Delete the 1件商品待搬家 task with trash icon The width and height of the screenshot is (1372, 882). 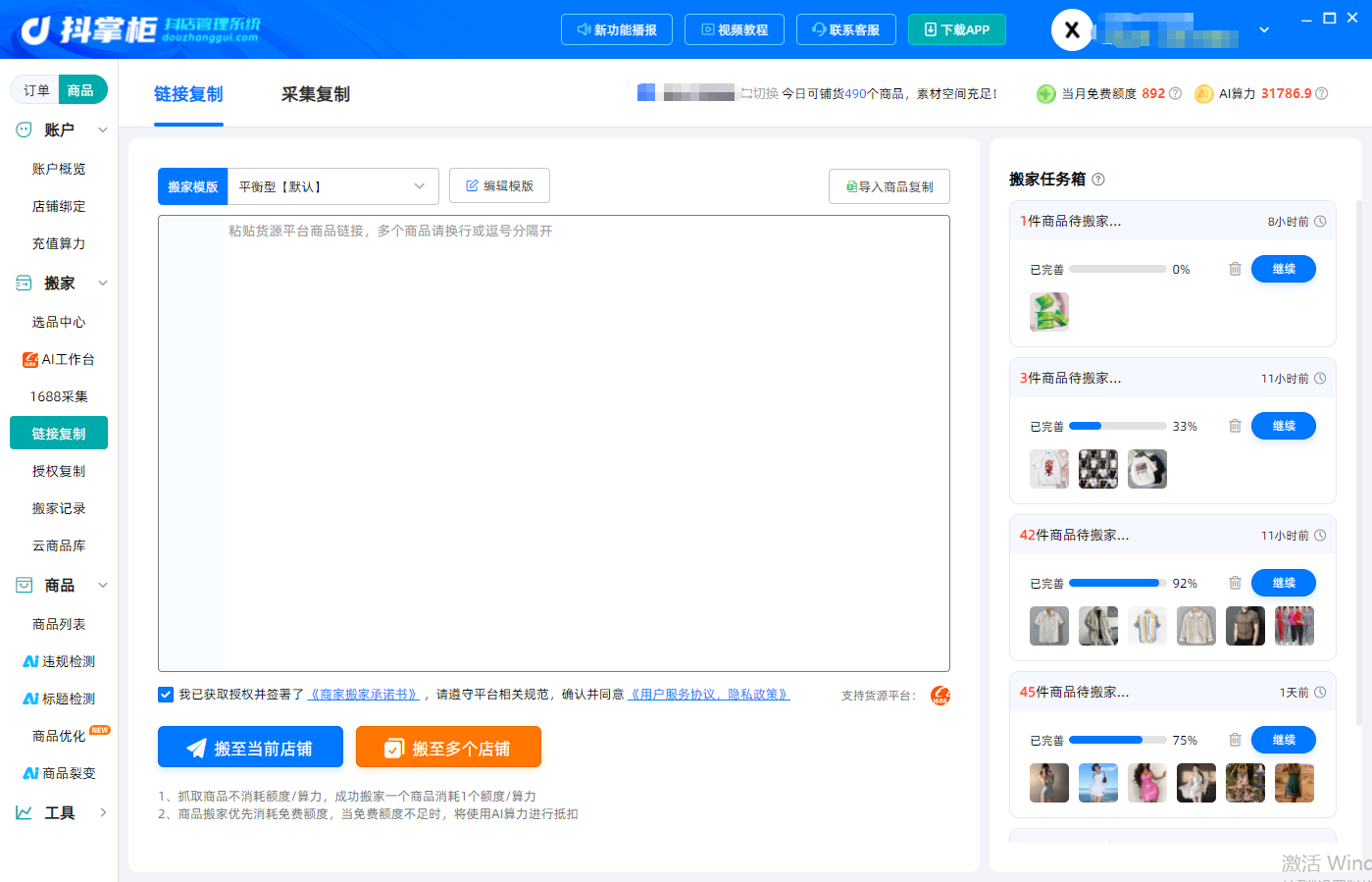1235,269
